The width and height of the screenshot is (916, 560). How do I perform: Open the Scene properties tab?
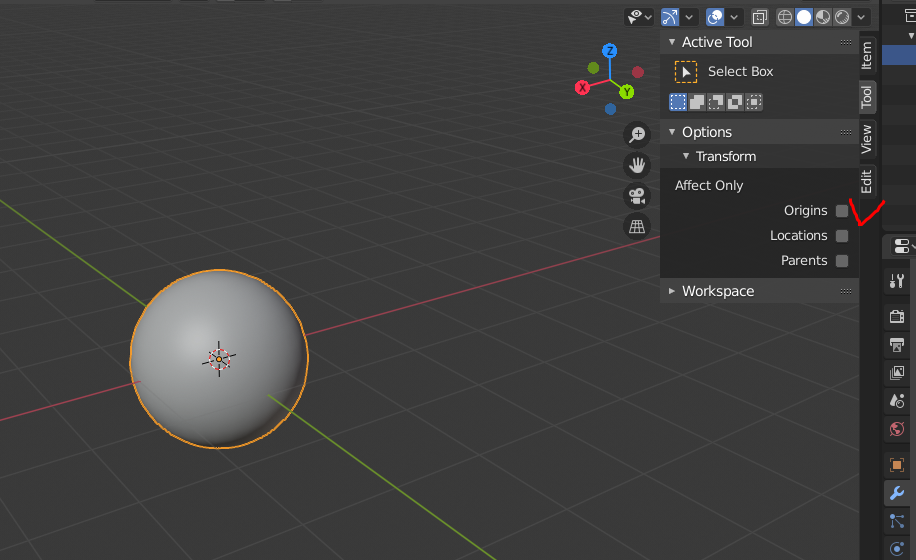tap(897, 401)
